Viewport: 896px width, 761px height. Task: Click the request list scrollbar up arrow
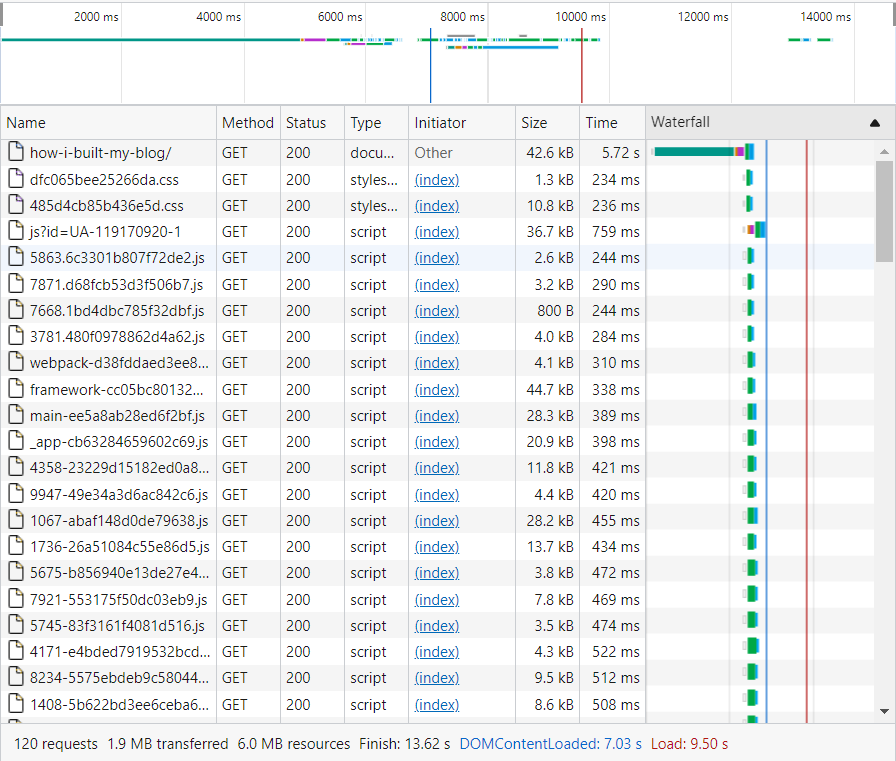coord(885,151)
